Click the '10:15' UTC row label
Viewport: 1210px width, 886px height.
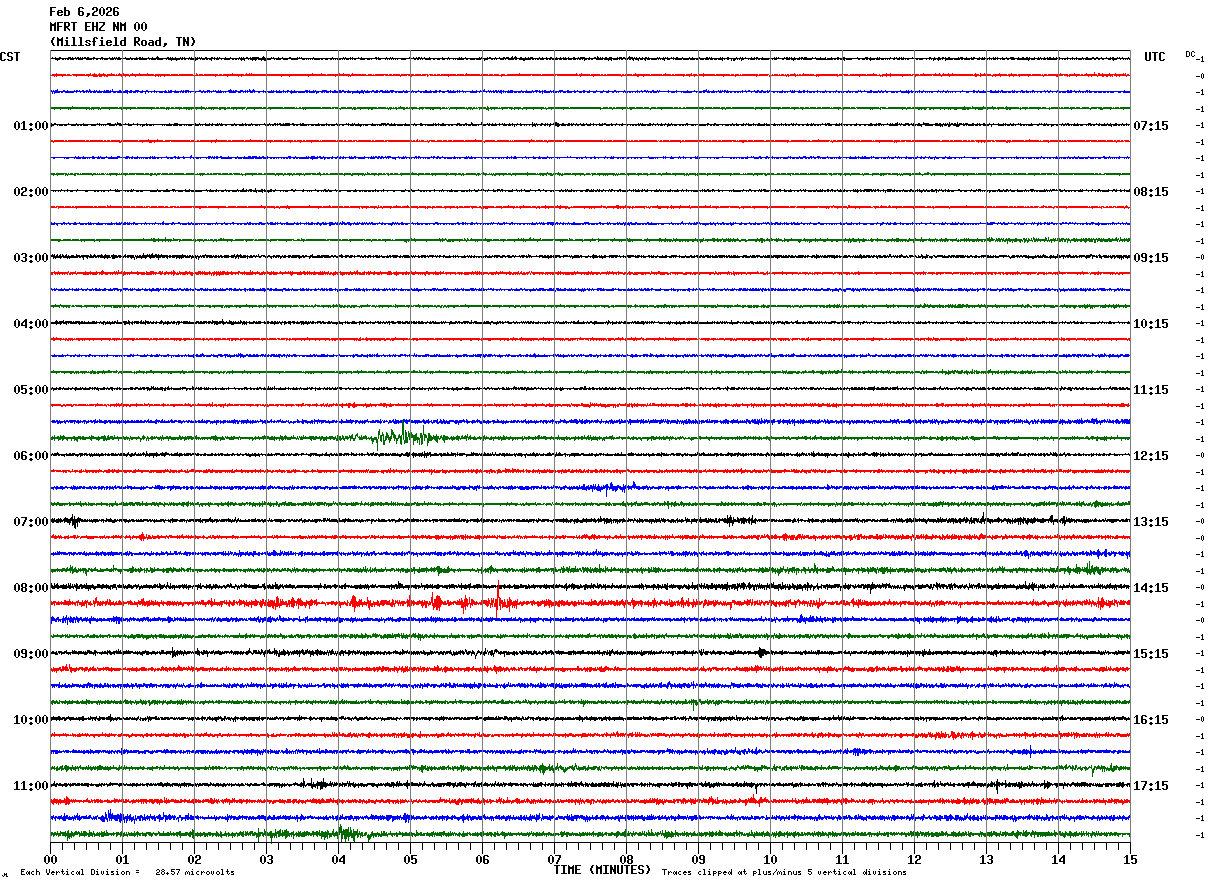tap(1151, 324)
